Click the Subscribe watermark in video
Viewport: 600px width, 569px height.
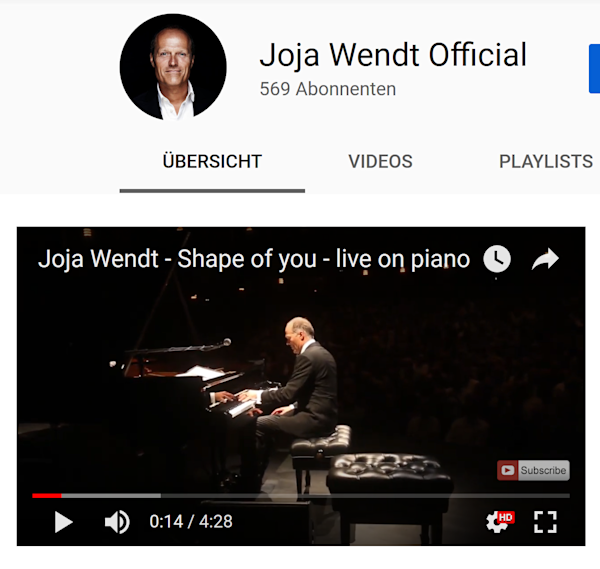point(533,470)
